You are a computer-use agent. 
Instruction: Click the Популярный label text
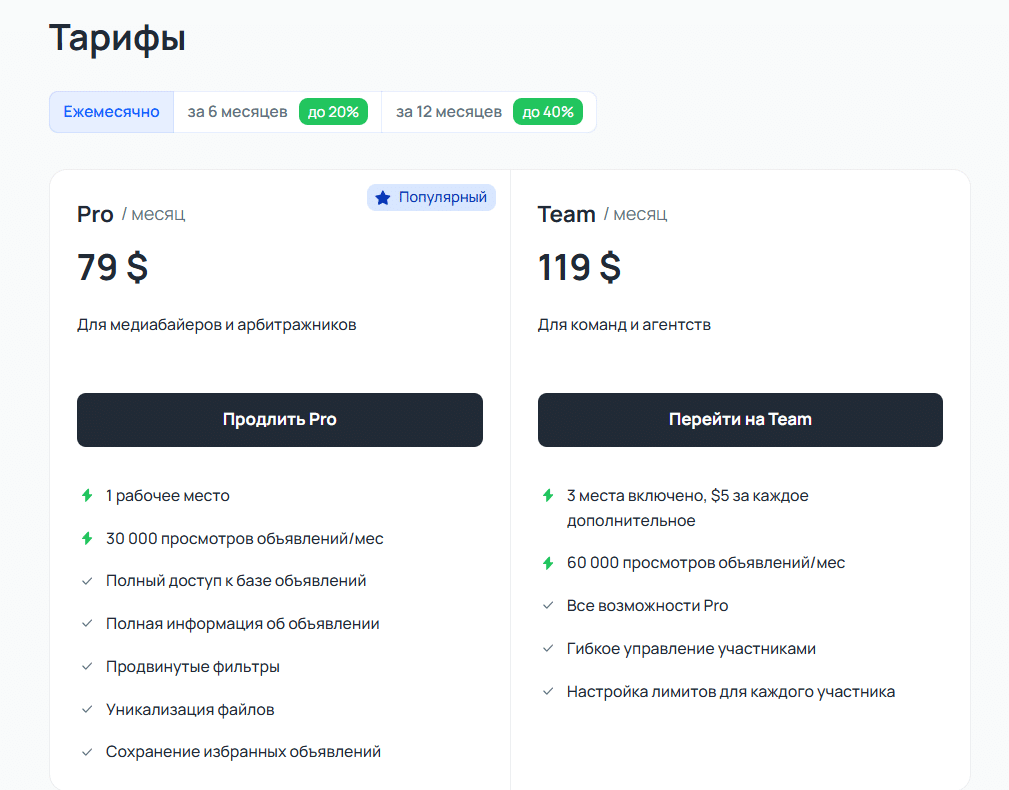(x=443, y=197)
